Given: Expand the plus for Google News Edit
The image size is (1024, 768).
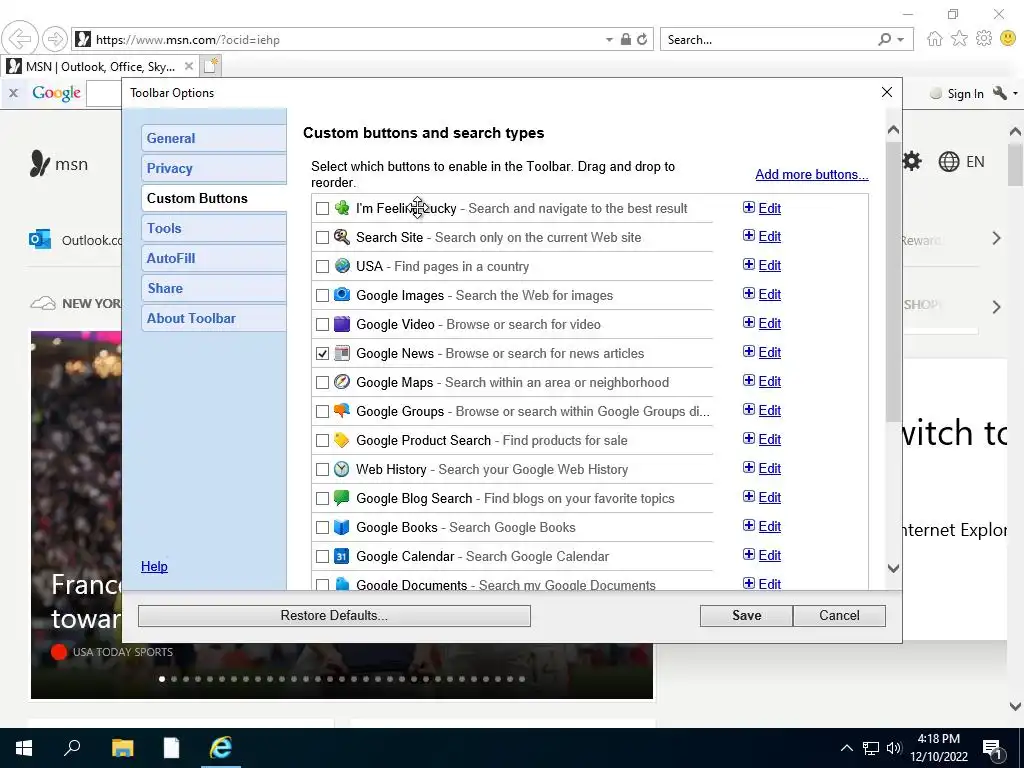Looking at the screenshot, I should 749,351.
